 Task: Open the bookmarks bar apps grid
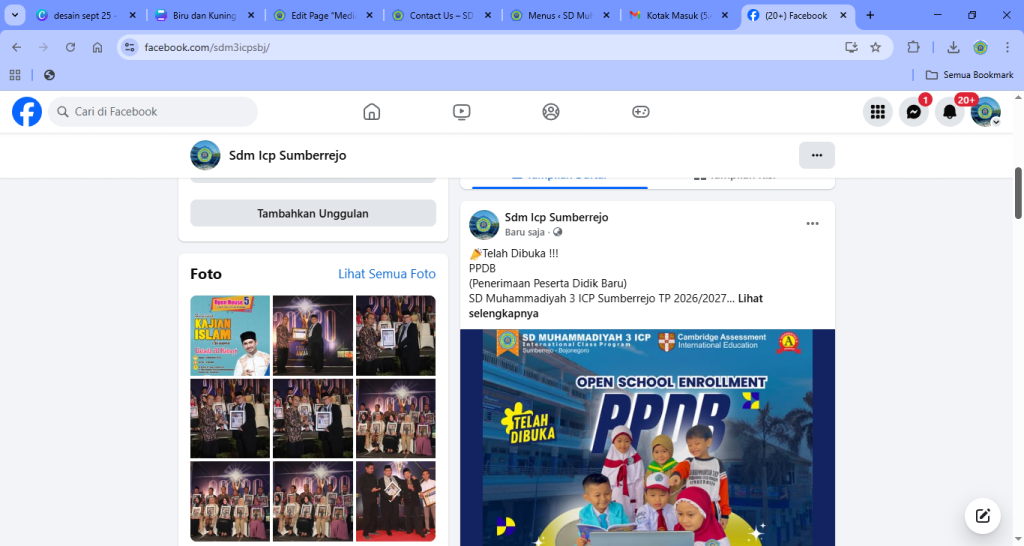pyautogui.click(x=15, y=75)
